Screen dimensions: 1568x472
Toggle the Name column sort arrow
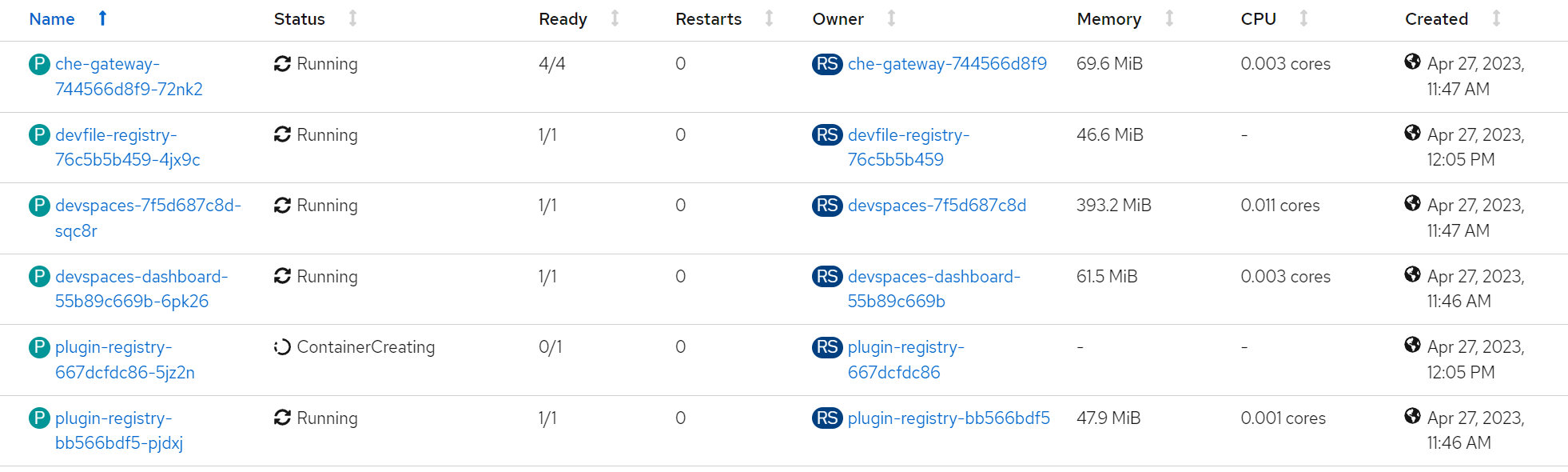[x=102, y=18]
